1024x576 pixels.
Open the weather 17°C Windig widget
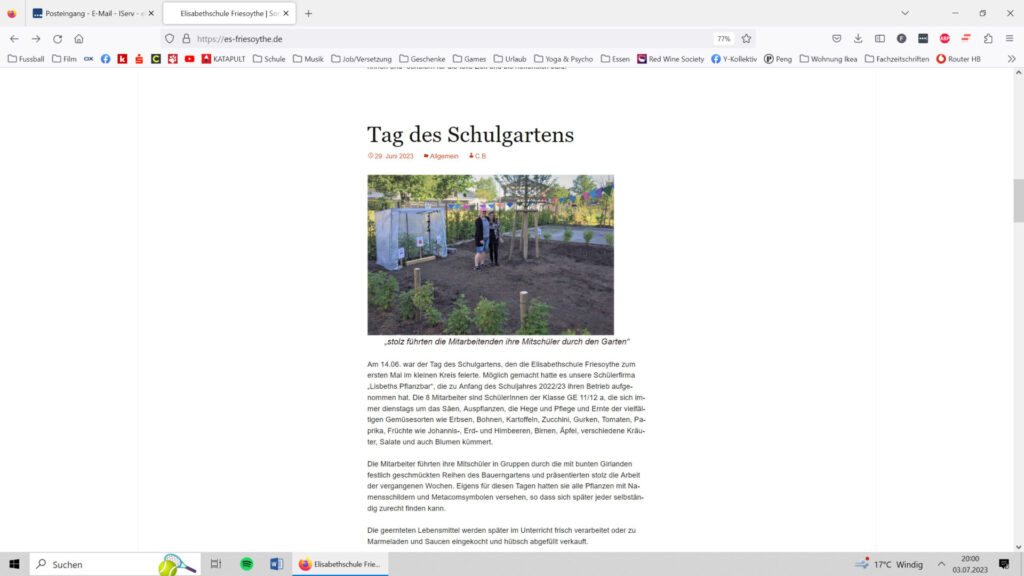click(889, 564)
